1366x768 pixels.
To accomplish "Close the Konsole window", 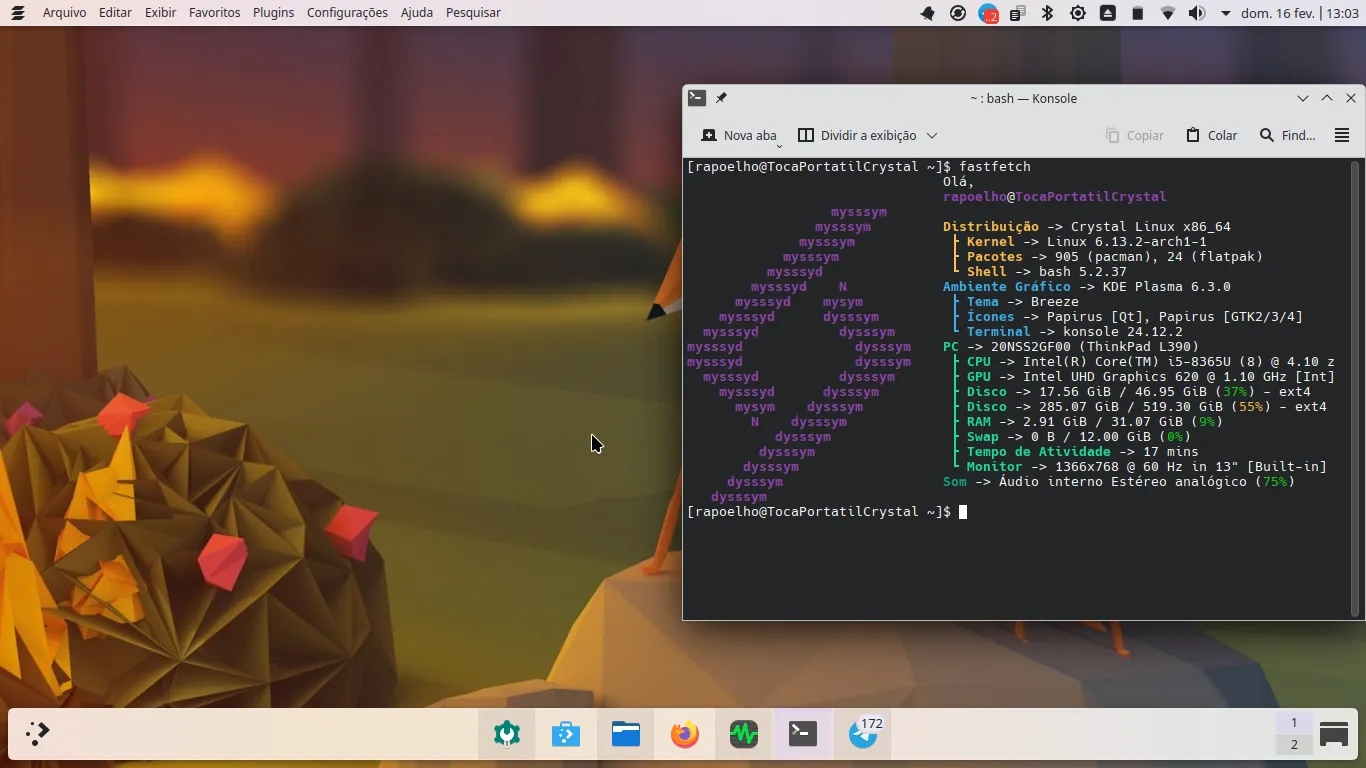I will coord(1351,98).
